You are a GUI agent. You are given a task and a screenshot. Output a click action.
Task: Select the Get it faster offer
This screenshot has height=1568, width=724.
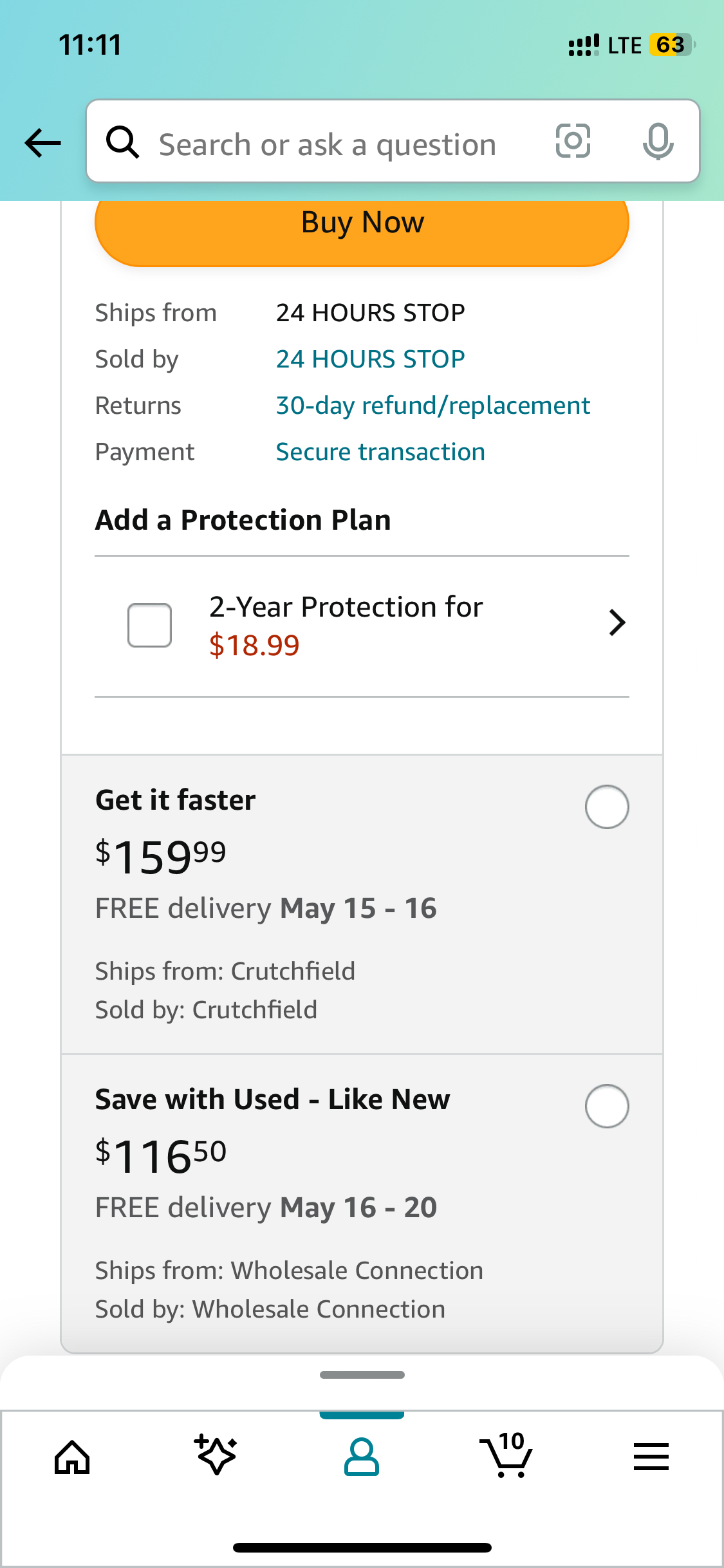click(x=606, y=807)
